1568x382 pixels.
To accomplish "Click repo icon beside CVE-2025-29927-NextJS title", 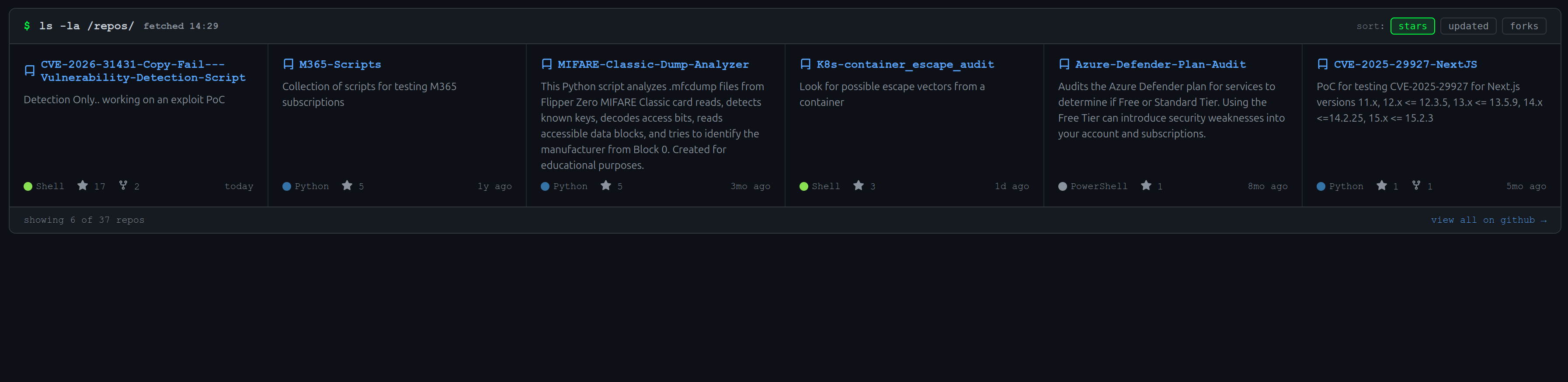I will [x=1323, y=64].
